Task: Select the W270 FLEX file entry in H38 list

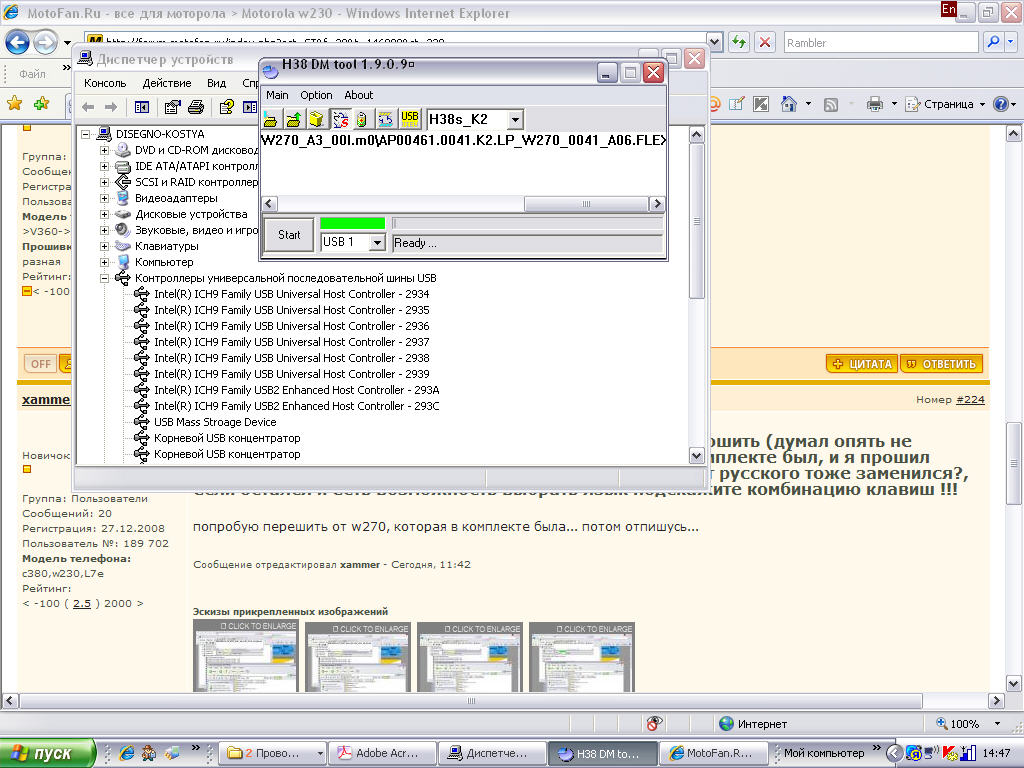Action: coord(463,140)
